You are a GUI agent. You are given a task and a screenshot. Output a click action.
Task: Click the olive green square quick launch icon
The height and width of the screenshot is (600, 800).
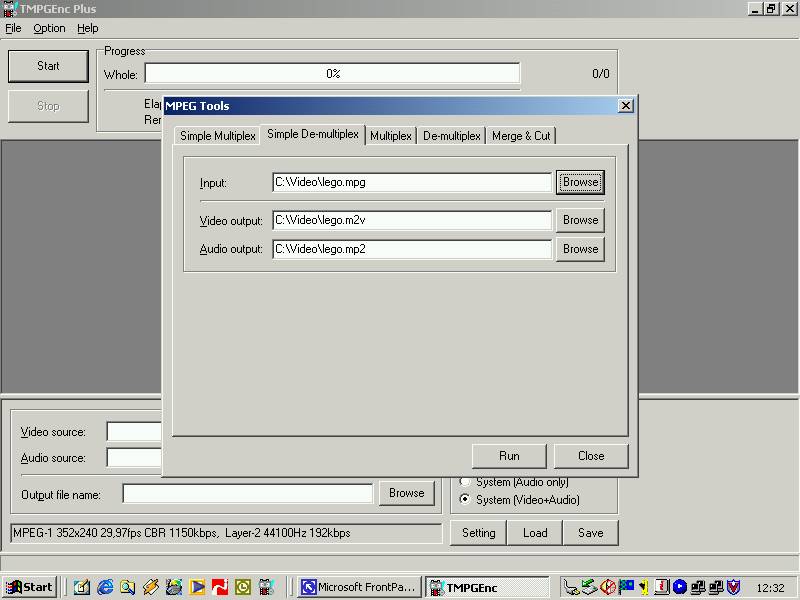click(243, 587)
